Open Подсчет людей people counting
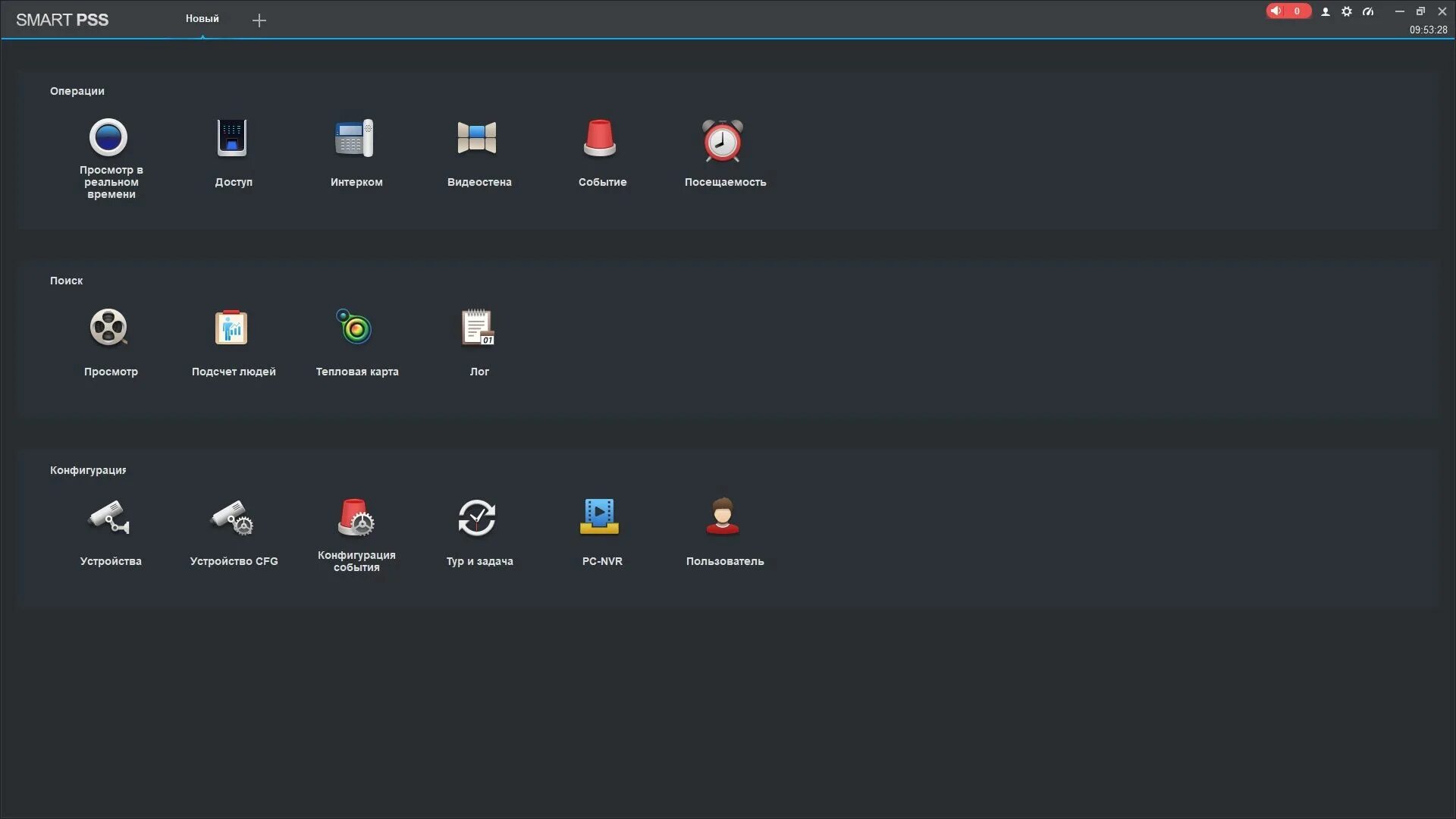 click(x=232, y=328)
